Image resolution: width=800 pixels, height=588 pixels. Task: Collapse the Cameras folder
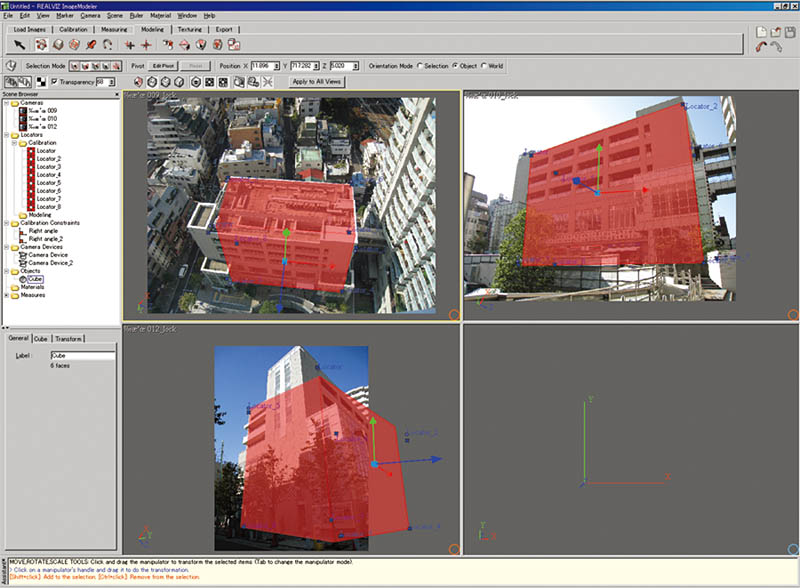[x=6, y=103]
